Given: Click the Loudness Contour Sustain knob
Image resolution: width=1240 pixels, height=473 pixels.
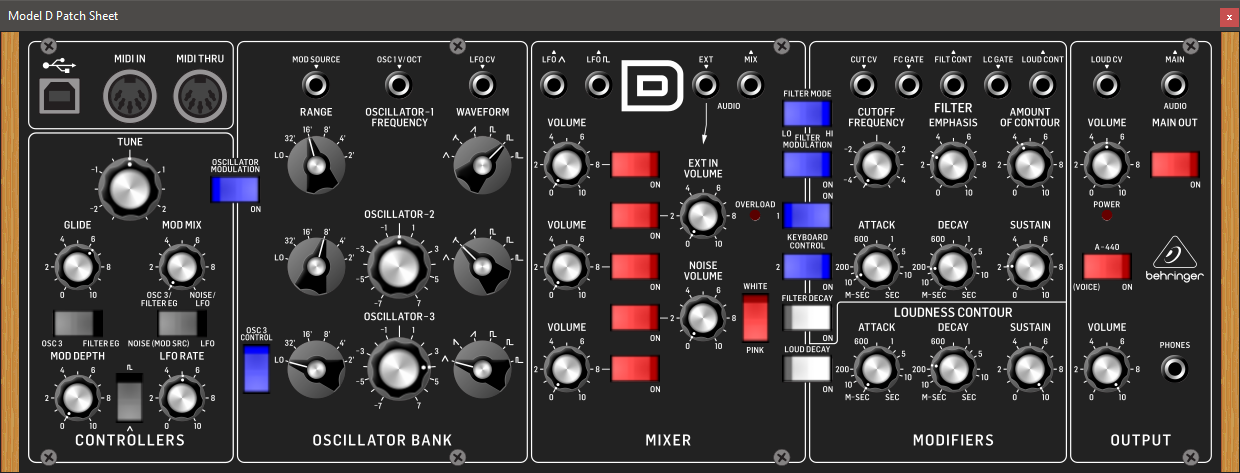Looking at the screenshot, I should click(1030, 367).
